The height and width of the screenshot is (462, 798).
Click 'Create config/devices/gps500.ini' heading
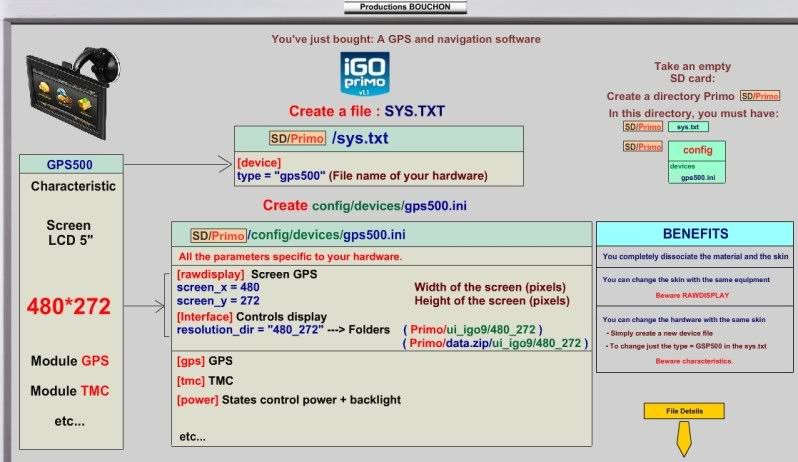point(364,206)
